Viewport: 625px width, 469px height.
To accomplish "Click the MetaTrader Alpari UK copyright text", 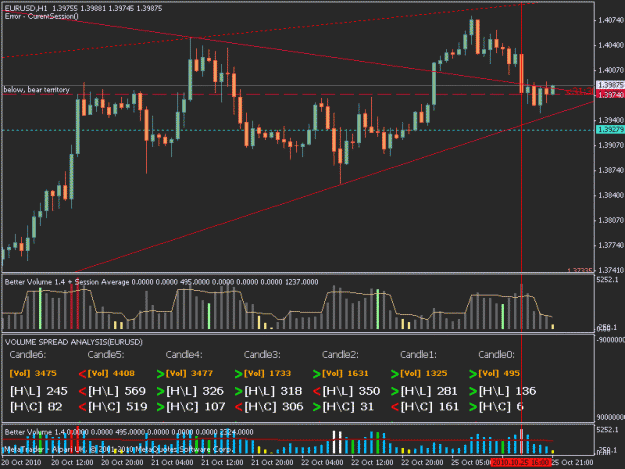I will [x=118, y=449].
